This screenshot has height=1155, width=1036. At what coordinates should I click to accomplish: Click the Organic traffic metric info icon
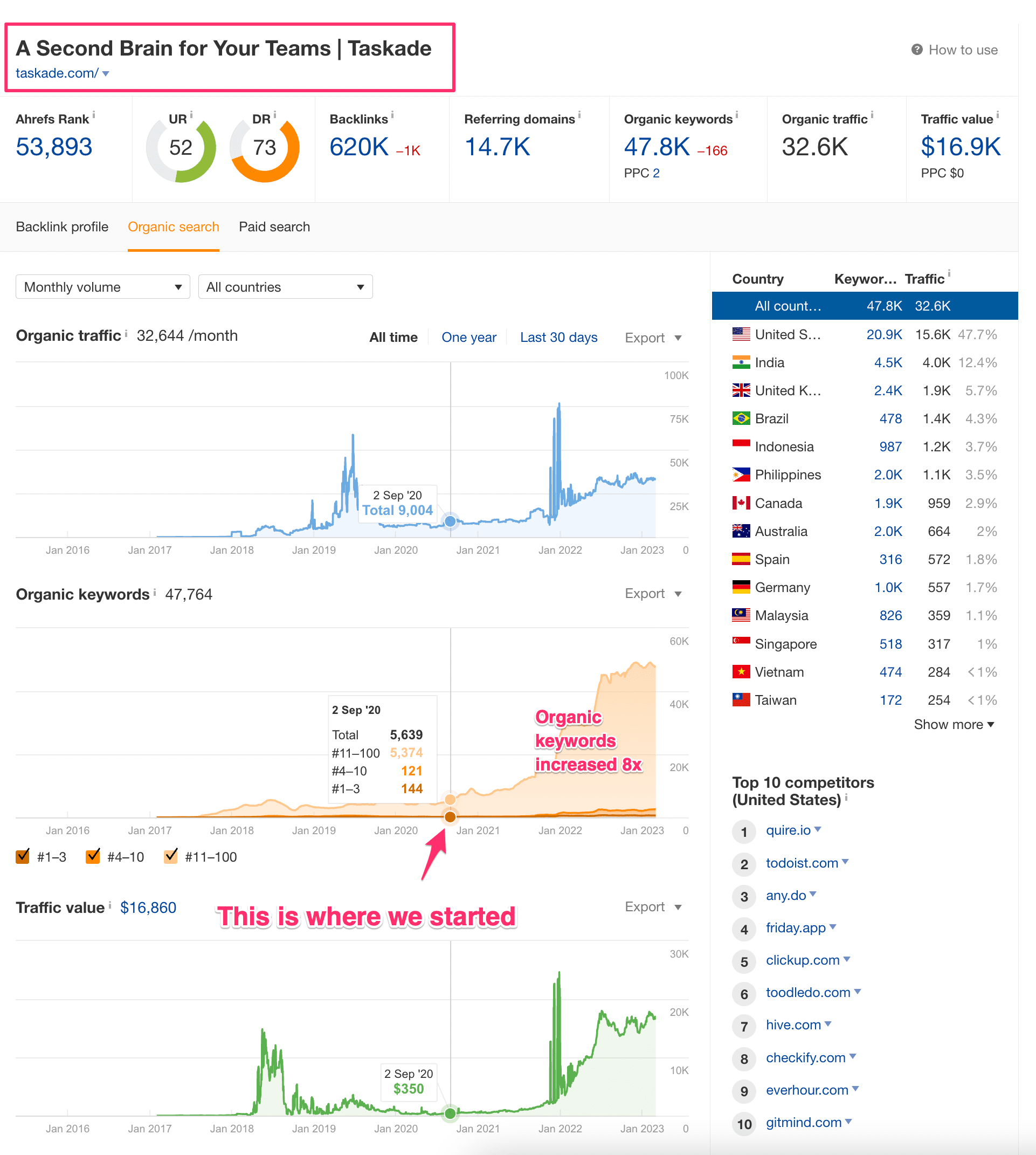point(872,114)
